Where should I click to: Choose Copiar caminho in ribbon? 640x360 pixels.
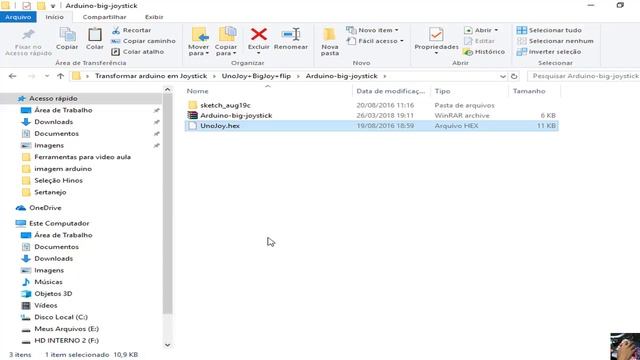143,41
